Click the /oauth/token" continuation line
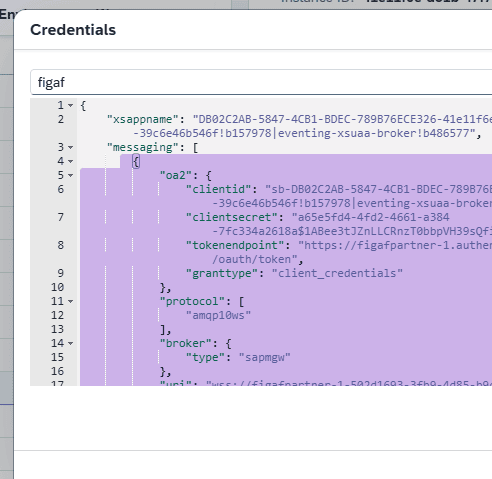 [258, 259]
